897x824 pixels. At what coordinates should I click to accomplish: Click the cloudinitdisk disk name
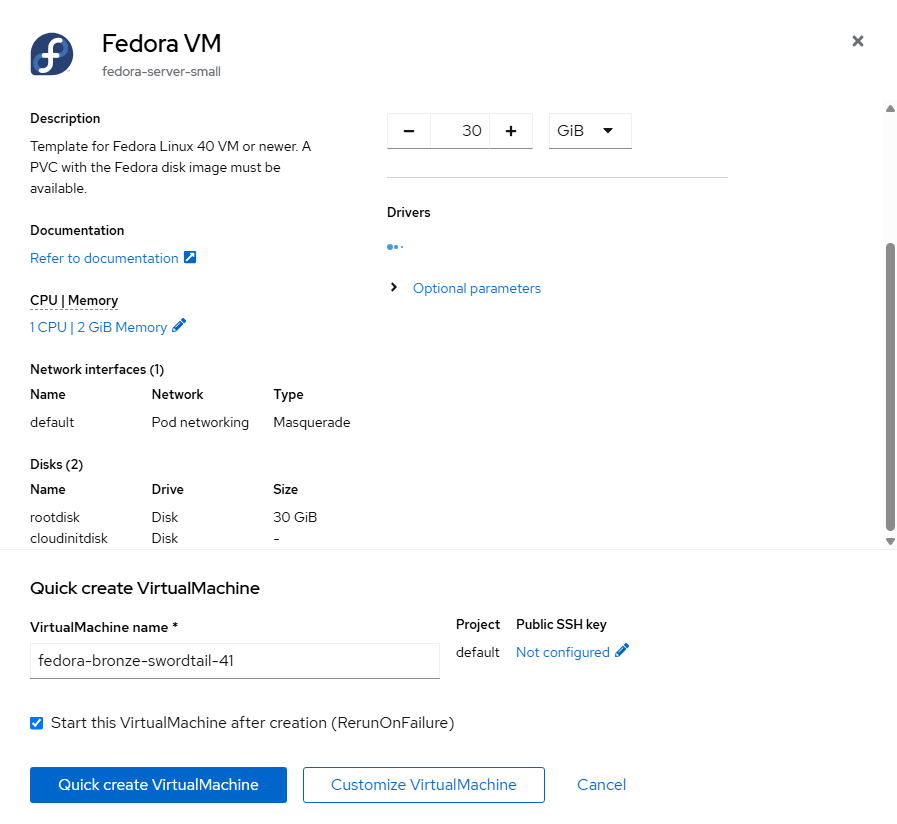click(69, 538)
